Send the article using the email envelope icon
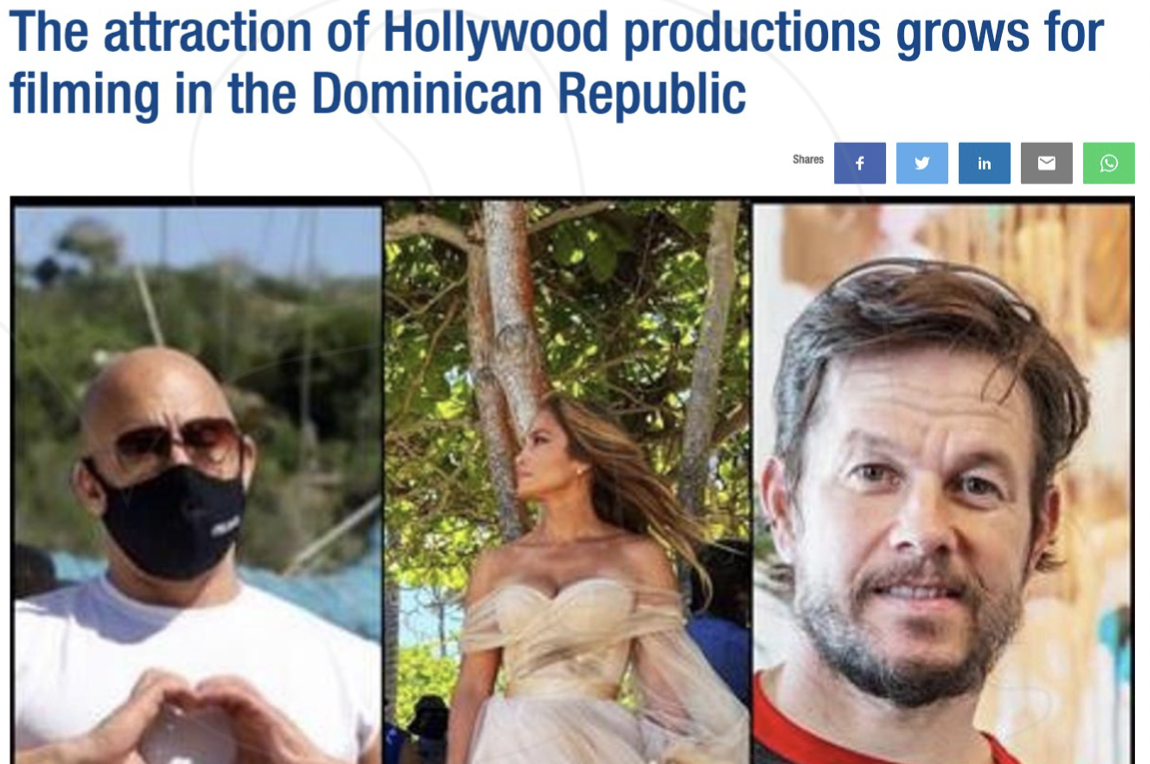The width and height of the screenshot is (1150, 764). pyautogui.click(x=1047, y=163)
